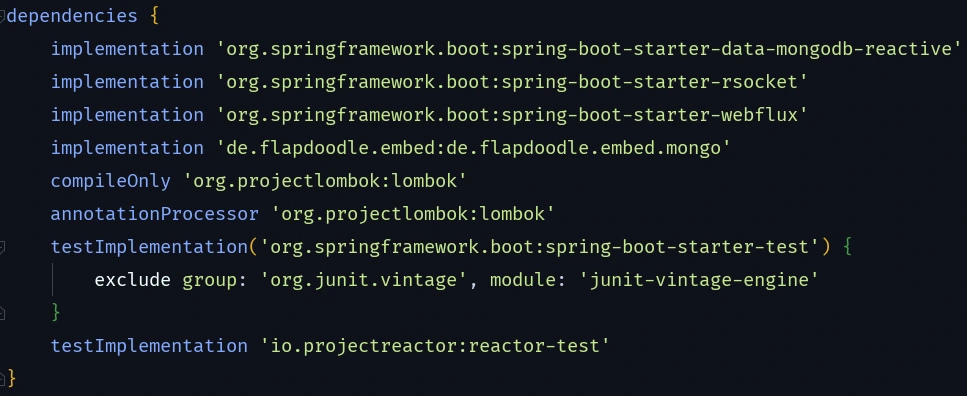This screenshot has width=967, height=396.
Task: Click the 'annotationProcessor' keyword
Action: click(x=154, y=214)
